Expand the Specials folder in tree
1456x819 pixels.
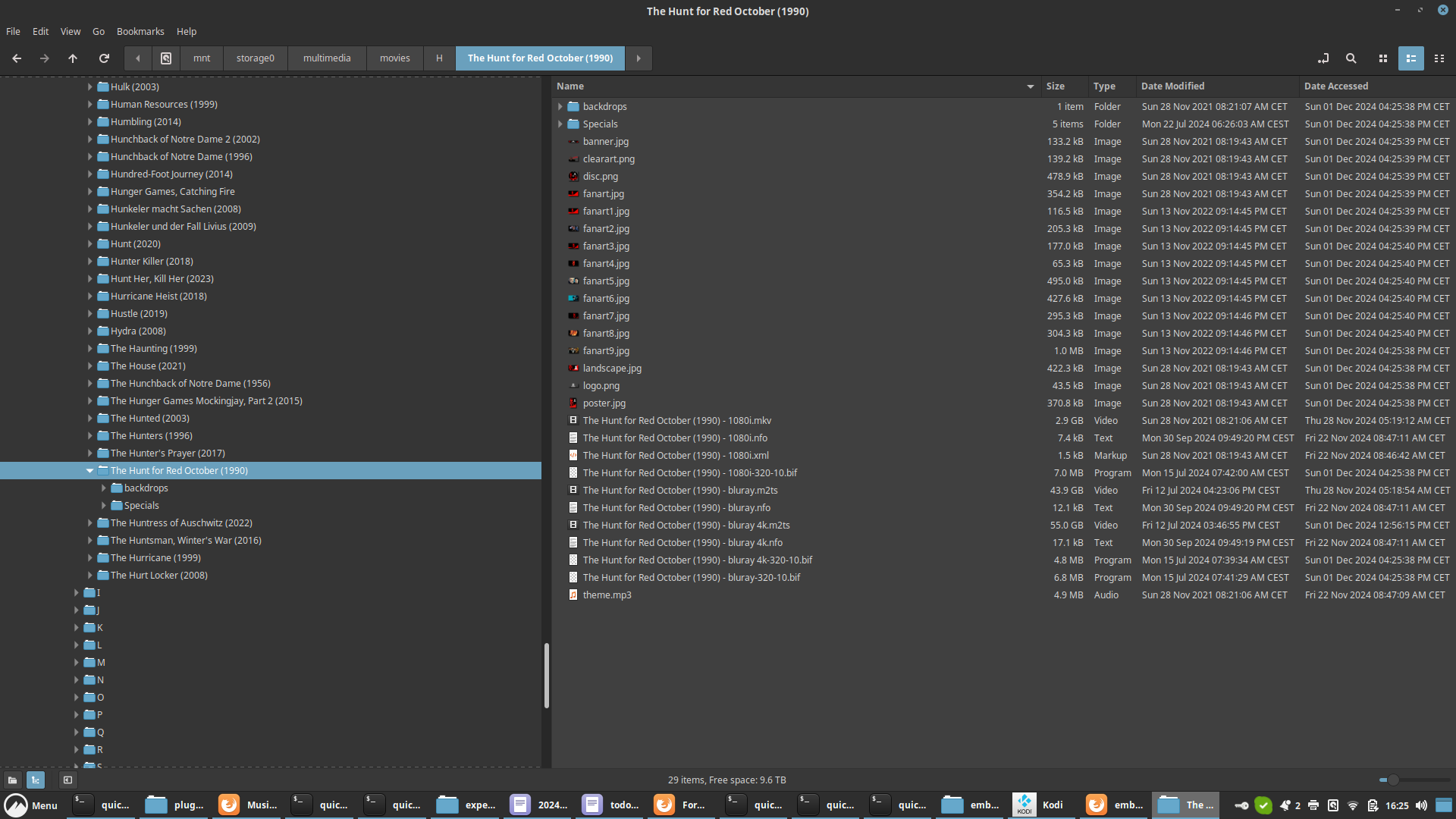coord(104,506)
